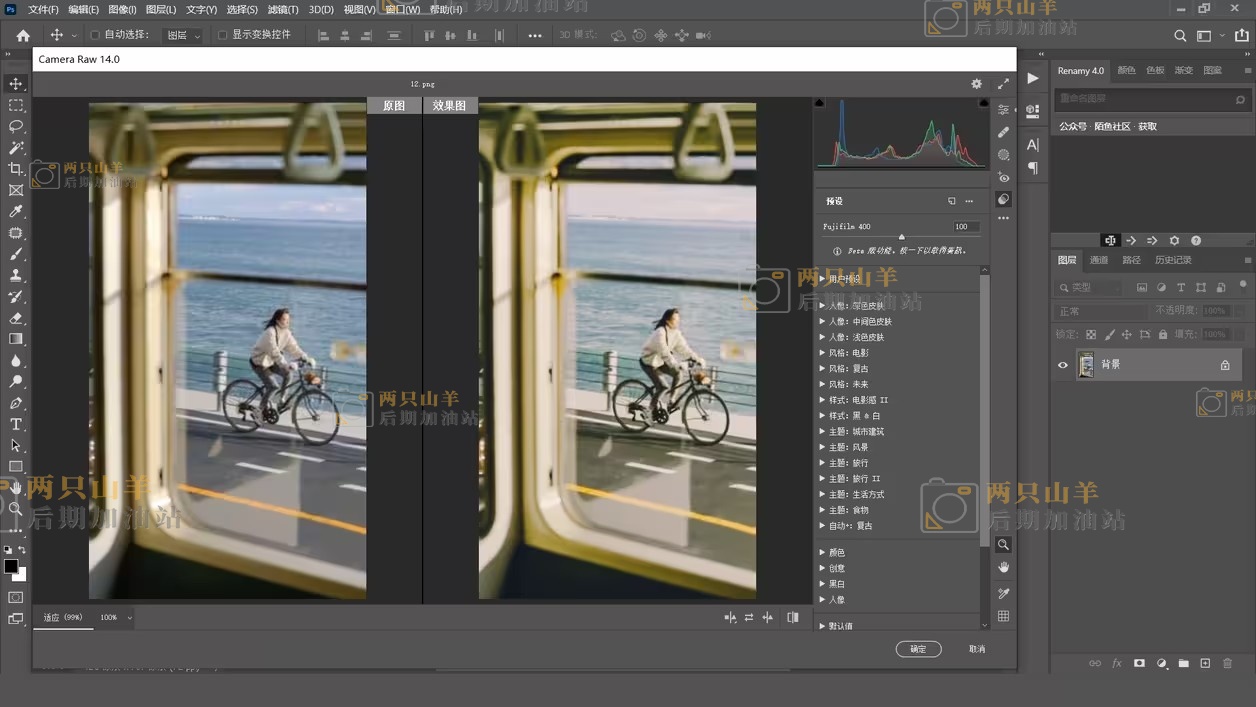
Task: Enable the 自动选择 checkbox
Action: [x=95, y=35]
